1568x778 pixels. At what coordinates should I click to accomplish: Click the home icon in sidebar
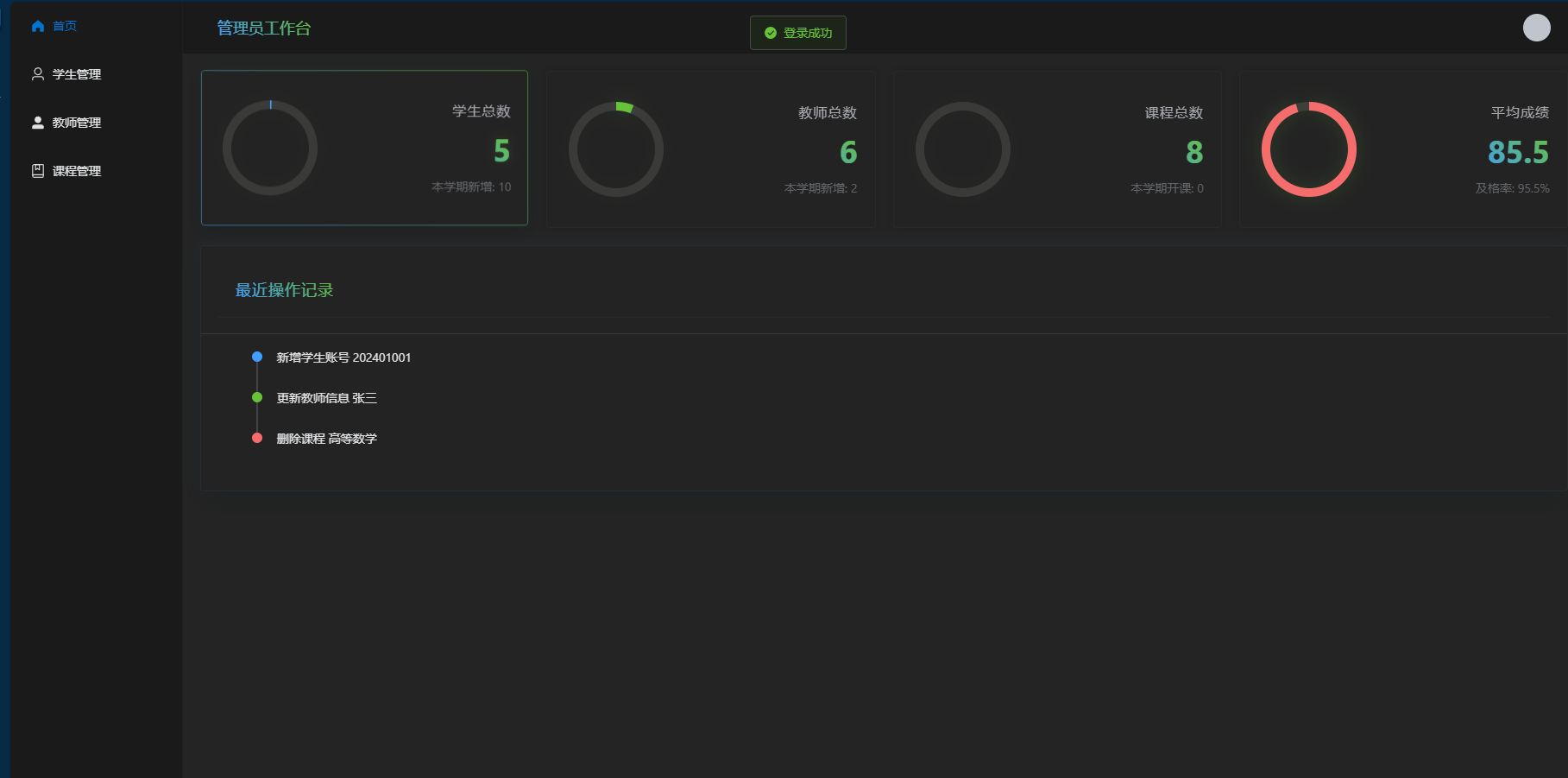click(x=38, y=26)
